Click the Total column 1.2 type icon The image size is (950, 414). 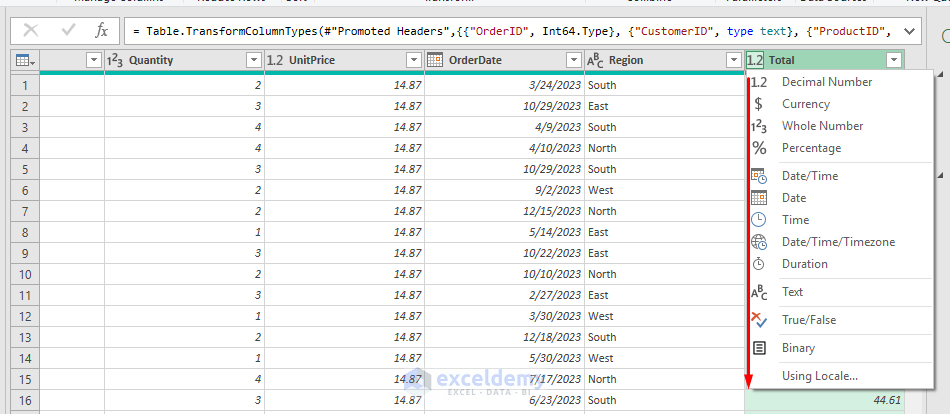755,60
